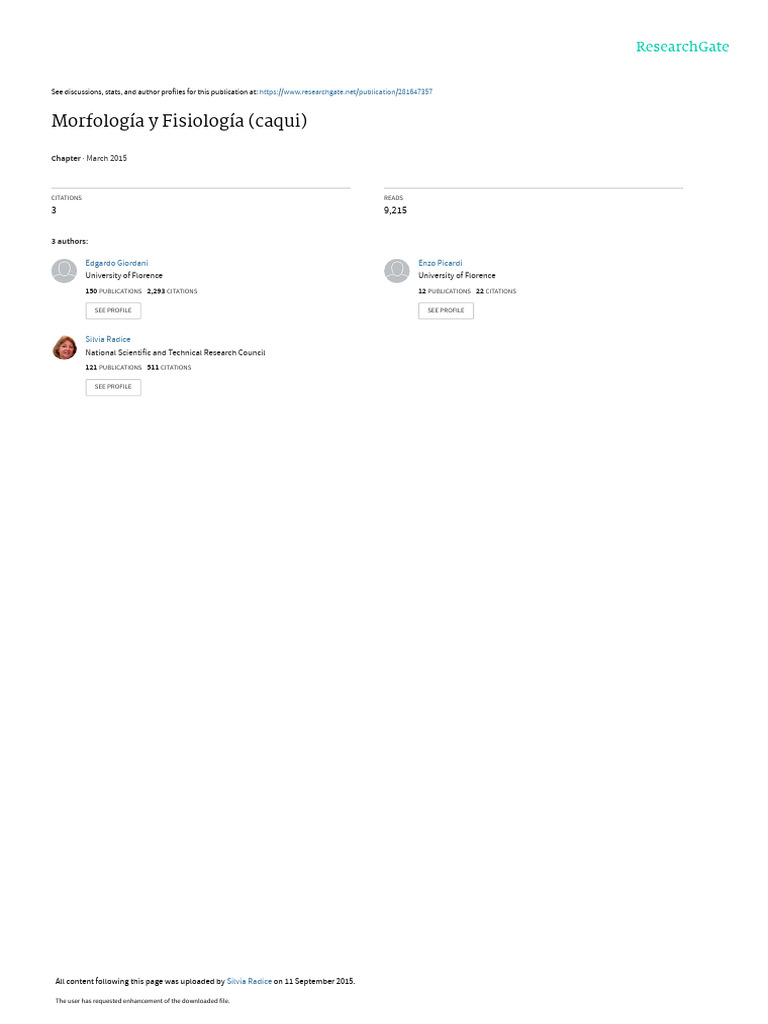Follow the Silvia Radice uploader link in footer

pos(249,982)
